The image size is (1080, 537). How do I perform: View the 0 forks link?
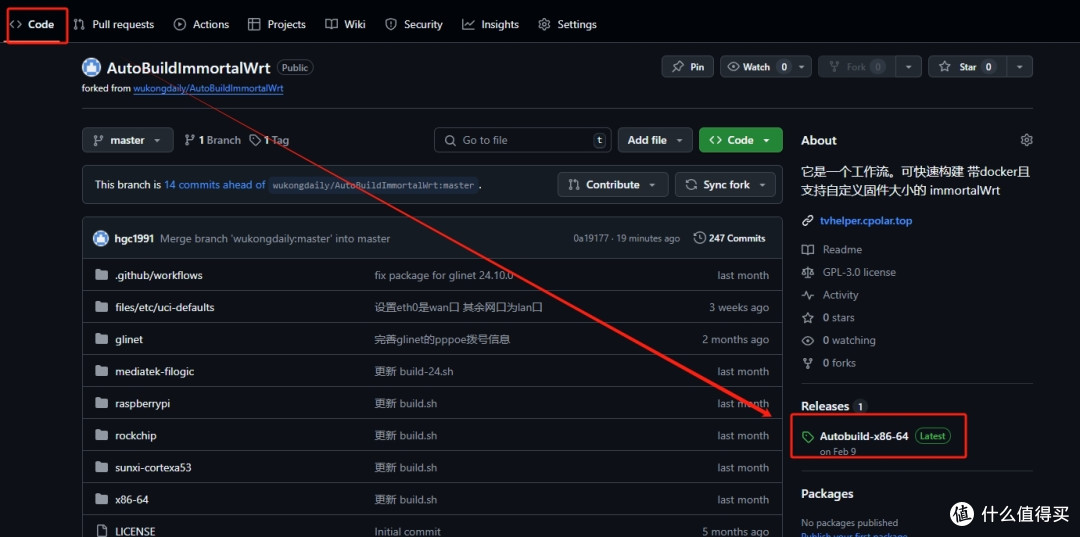829,363
